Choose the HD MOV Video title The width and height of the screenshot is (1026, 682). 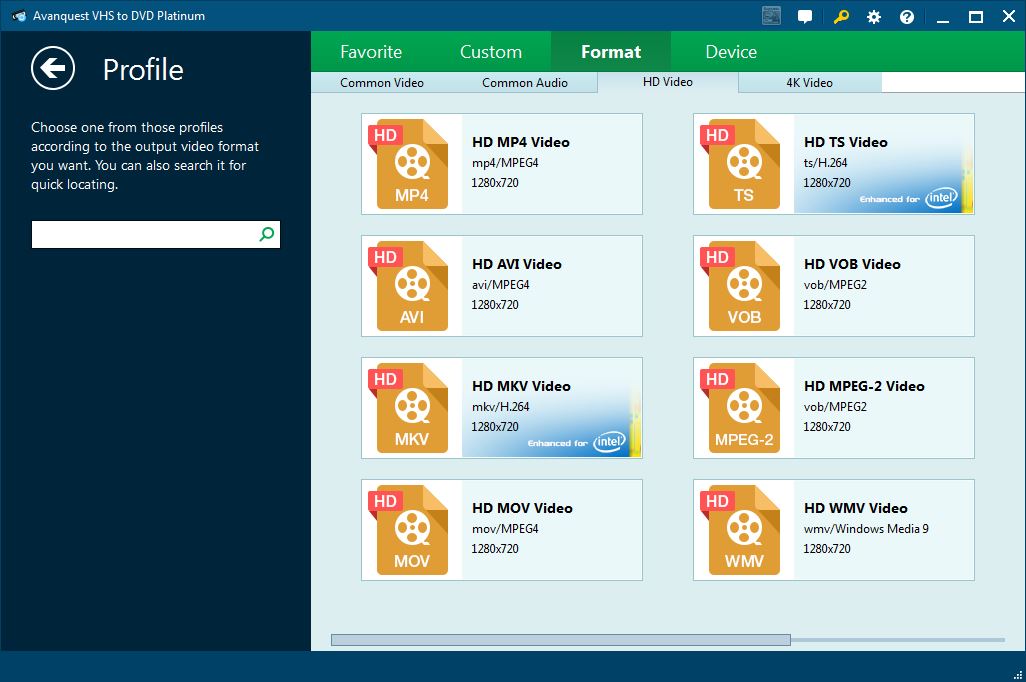coord(522,508)
